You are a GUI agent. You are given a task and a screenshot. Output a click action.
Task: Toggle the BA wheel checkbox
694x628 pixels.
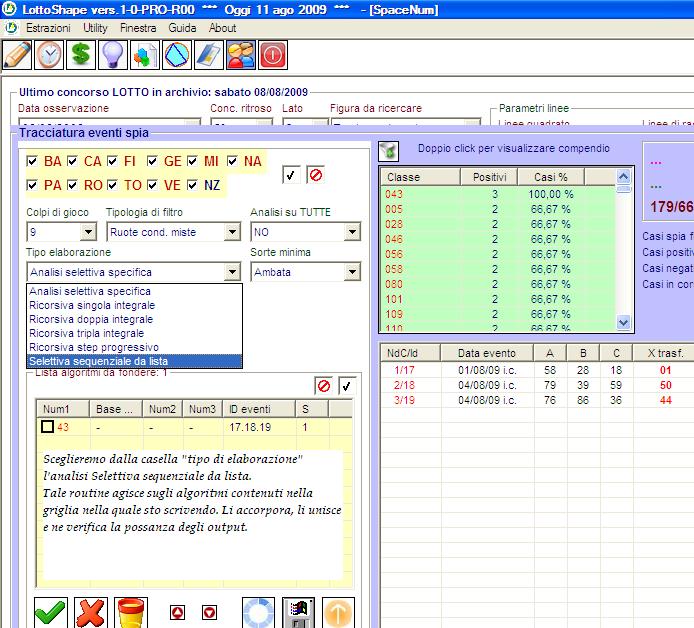(32, 161)
